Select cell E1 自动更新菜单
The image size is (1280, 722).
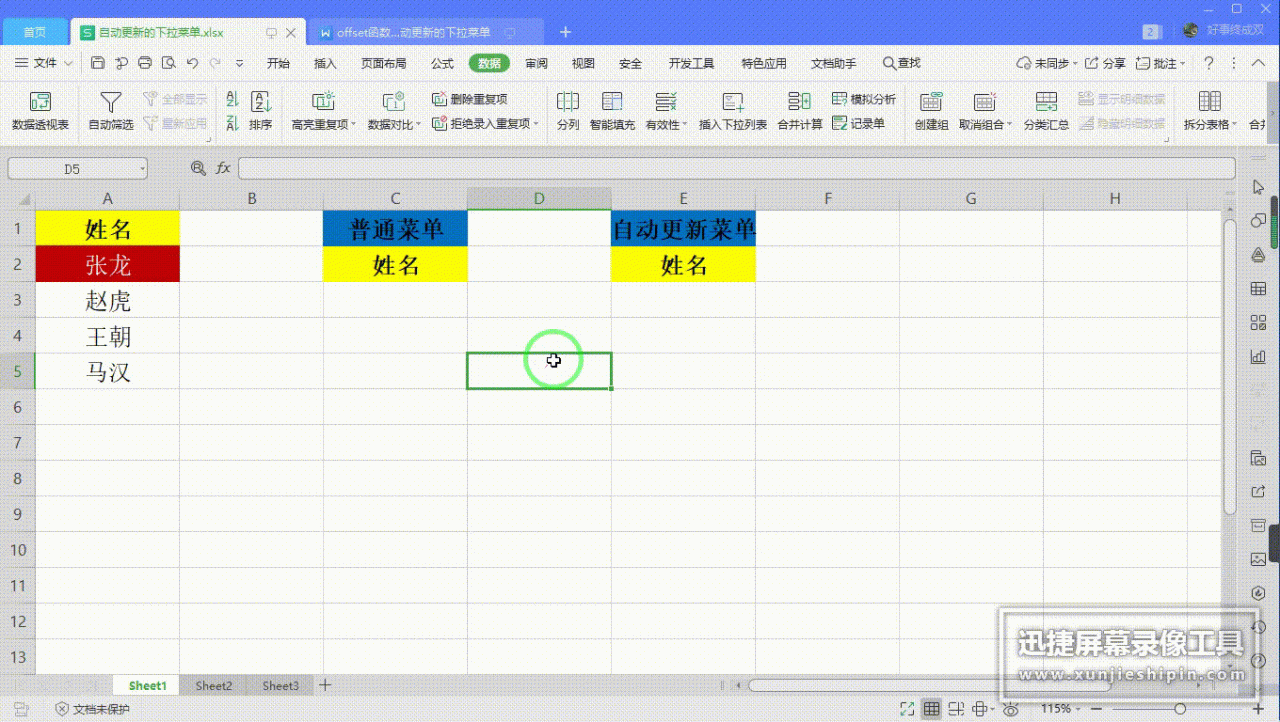[683, 229]
